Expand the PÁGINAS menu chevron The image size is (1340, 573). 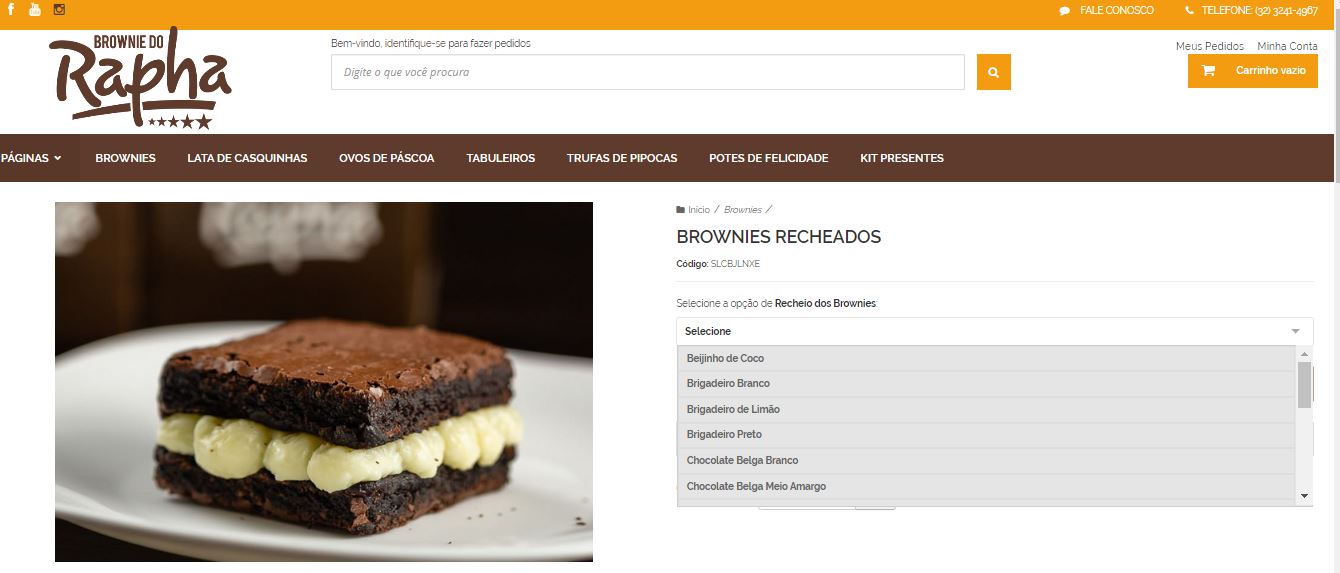[x=58, y=158]
